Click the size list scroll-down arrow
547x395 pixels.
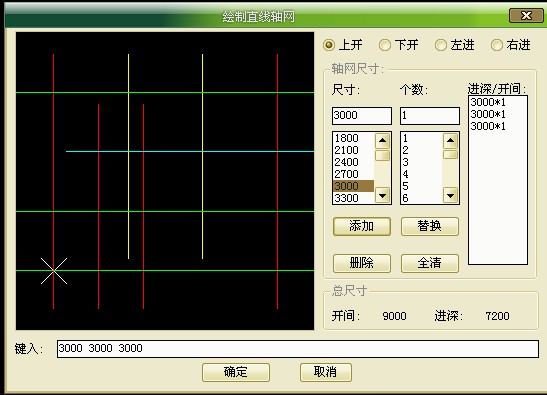(382, 195)
